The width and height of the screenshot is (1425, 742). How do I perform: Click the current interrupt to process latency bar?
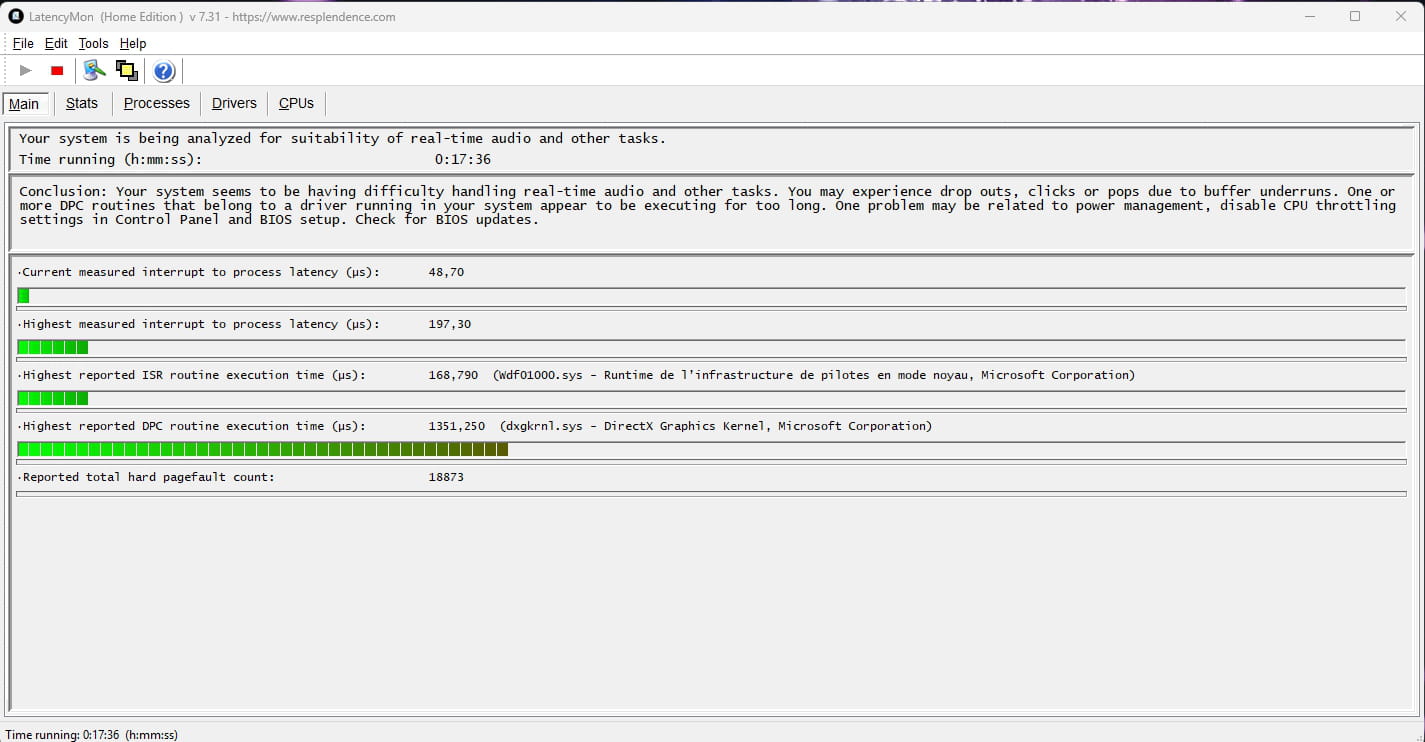[x=712, y=296]
